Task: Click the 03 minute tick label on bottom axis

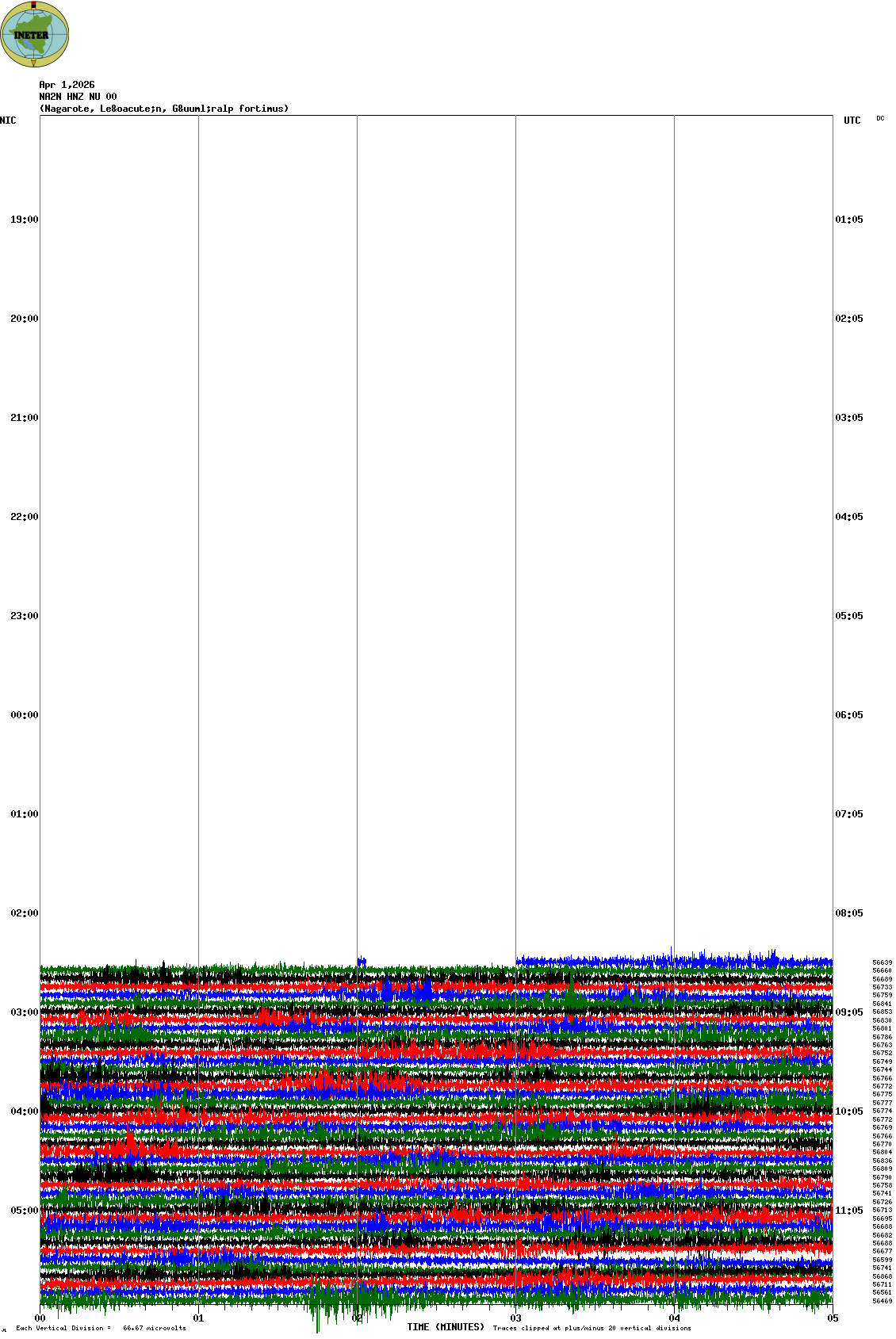Action: pyautogui.click(x=516, y=1318)
